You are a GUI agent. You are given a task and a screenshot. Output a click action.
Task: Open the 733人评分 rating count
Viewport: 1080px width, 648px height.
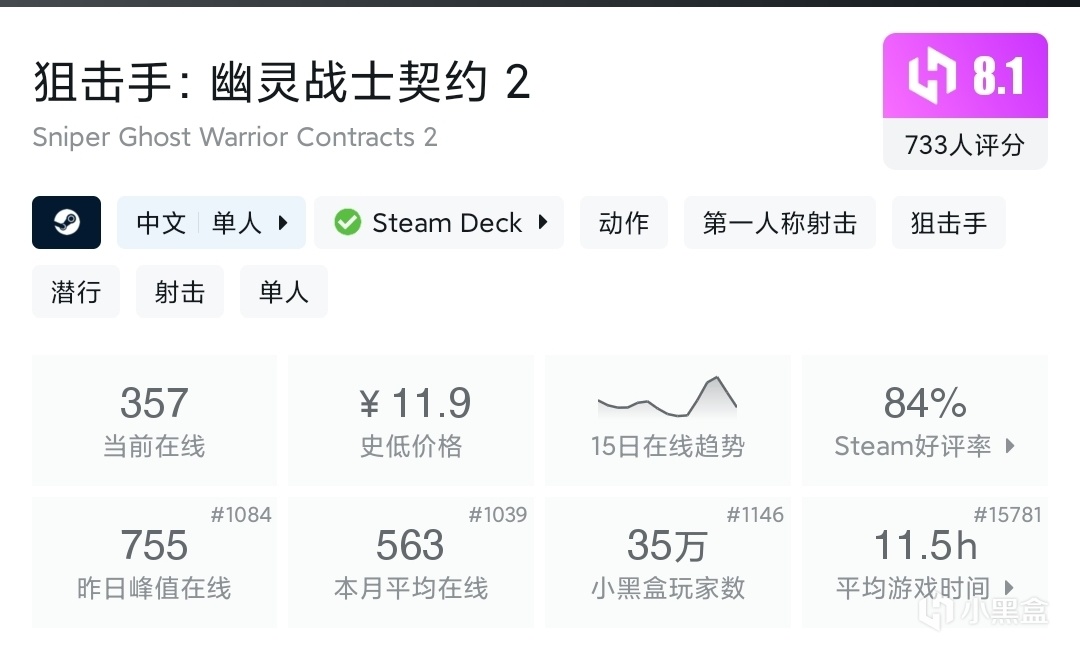pos(965,145)
